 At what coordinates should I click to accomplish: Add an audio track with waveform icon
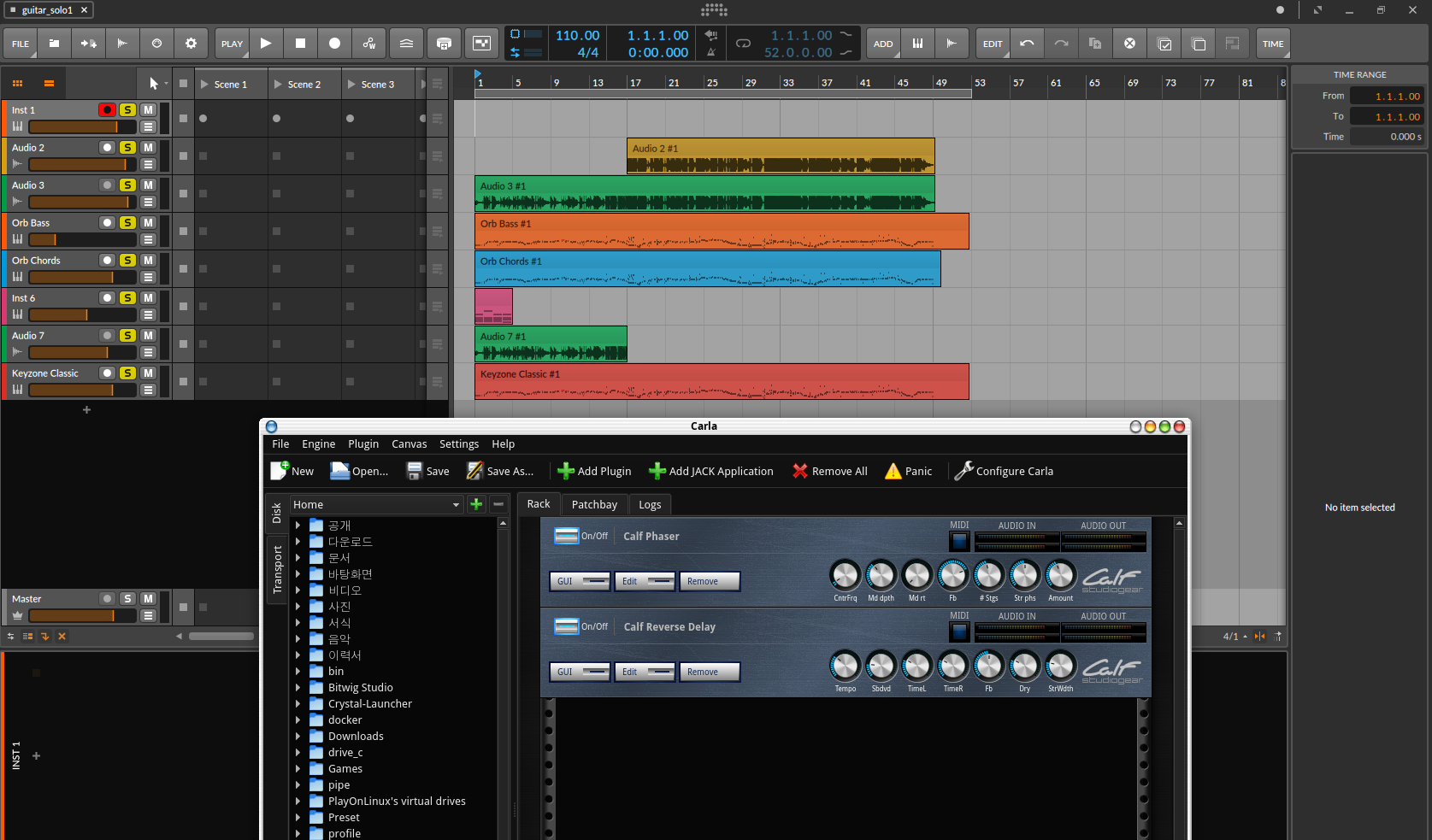[952, 44]
